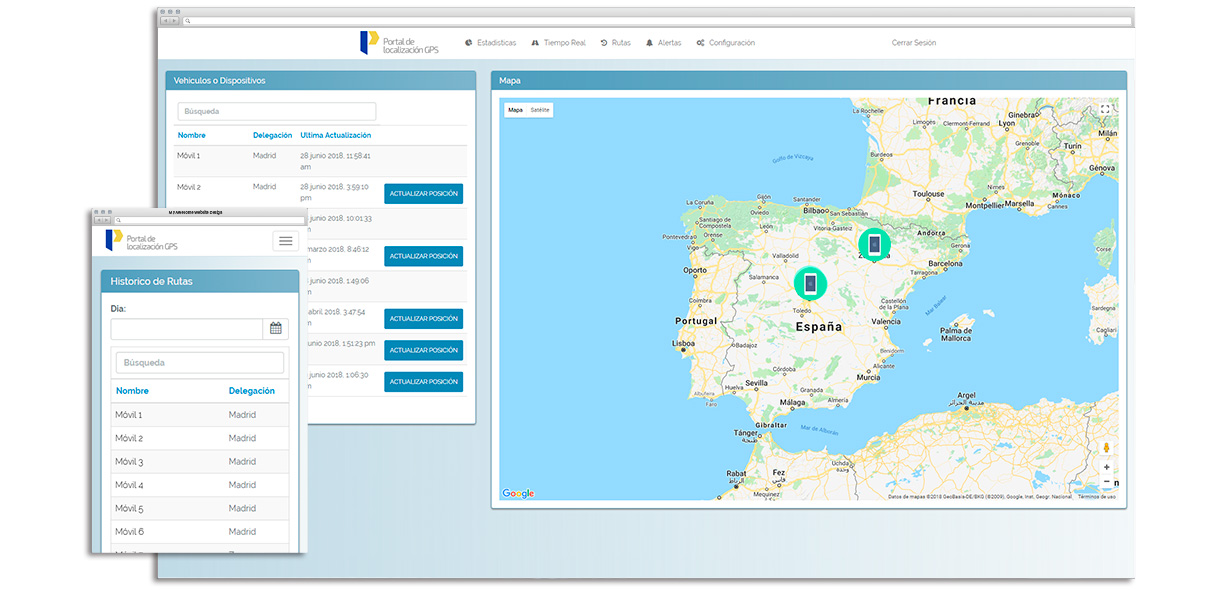Click the Búsqueda field in Vehículos o Dispositivos
This screenshot has width=1227, height=590.
(x=277, y=111)
